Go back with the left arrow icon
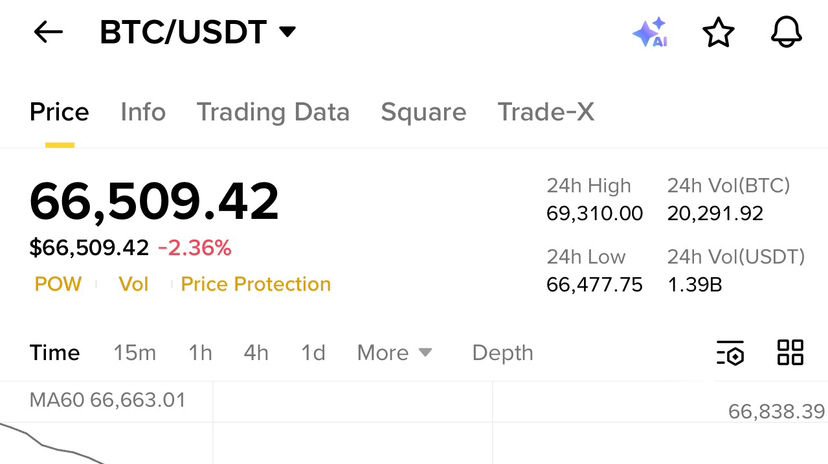Screen dimensions: 828x464 (48, 32)
